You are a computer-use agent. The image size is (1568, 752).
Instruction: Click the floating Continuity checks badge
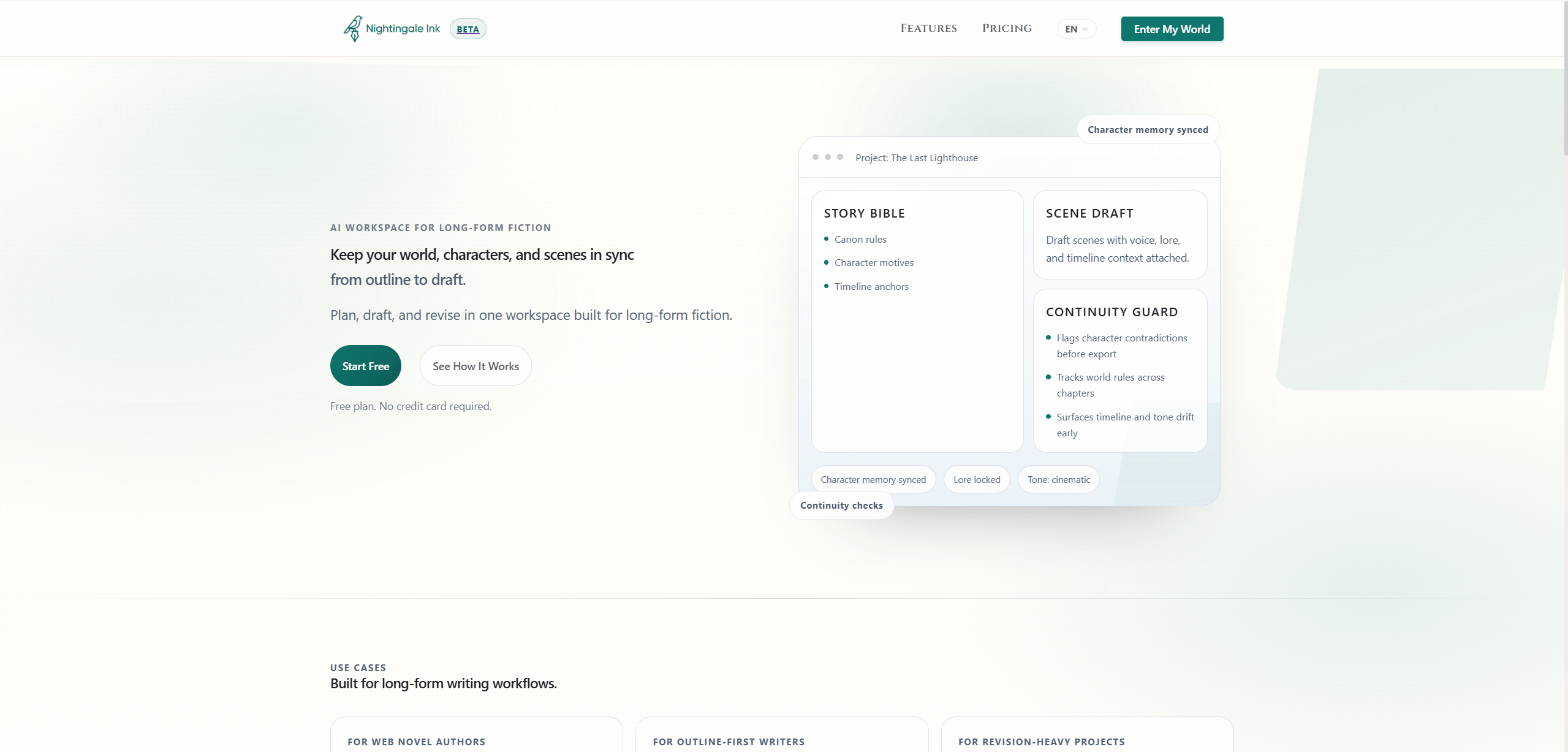coord(841,505)
